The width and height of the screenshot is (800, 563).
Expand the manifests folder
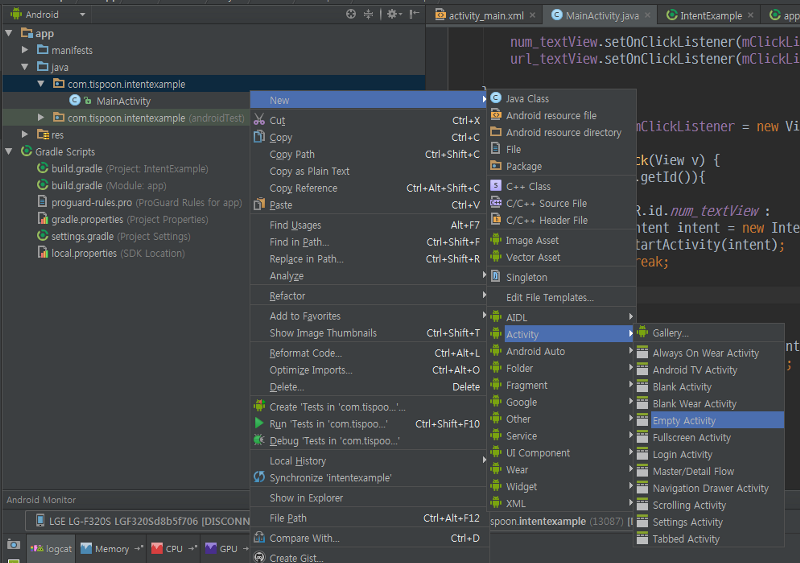(x=25, y=50)
